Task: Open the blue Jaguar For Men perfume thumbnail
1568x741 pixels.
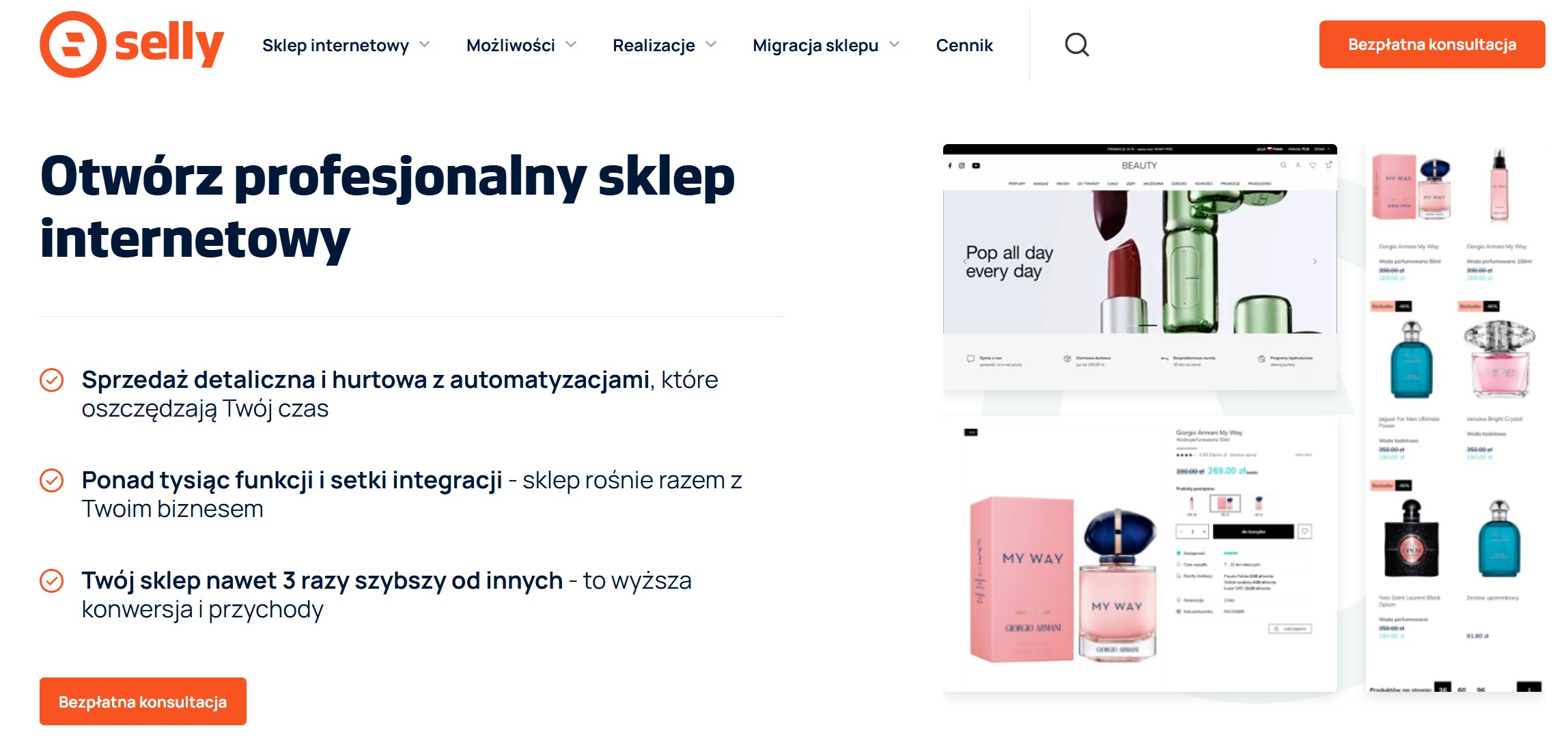Action: click(1411, 360)
